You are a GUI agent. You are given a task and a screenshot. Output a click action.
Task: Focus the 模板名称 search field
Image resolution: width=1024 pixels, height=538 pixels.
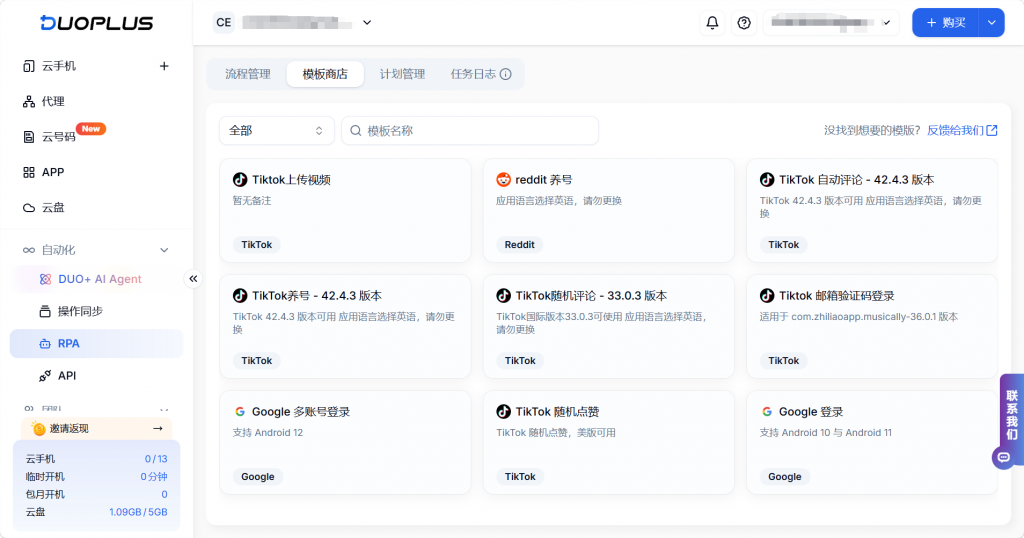pyautogui.click(x=470, y=131)
